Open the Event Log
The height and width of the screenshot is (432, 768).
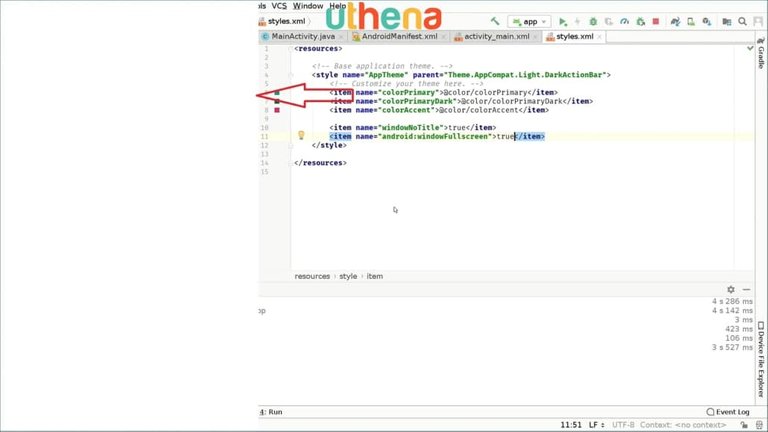tap(728, 412)
